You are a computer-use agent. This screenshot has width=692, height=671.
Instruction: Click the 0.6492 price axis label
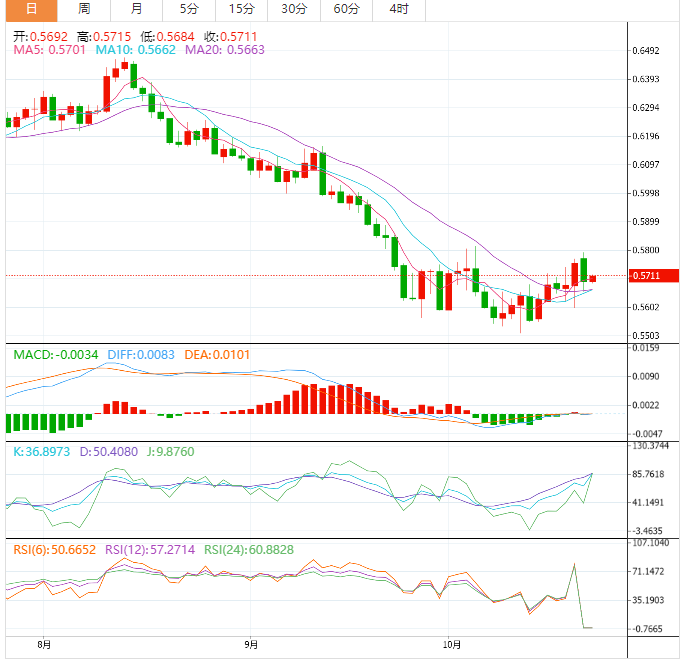[646, 51]
